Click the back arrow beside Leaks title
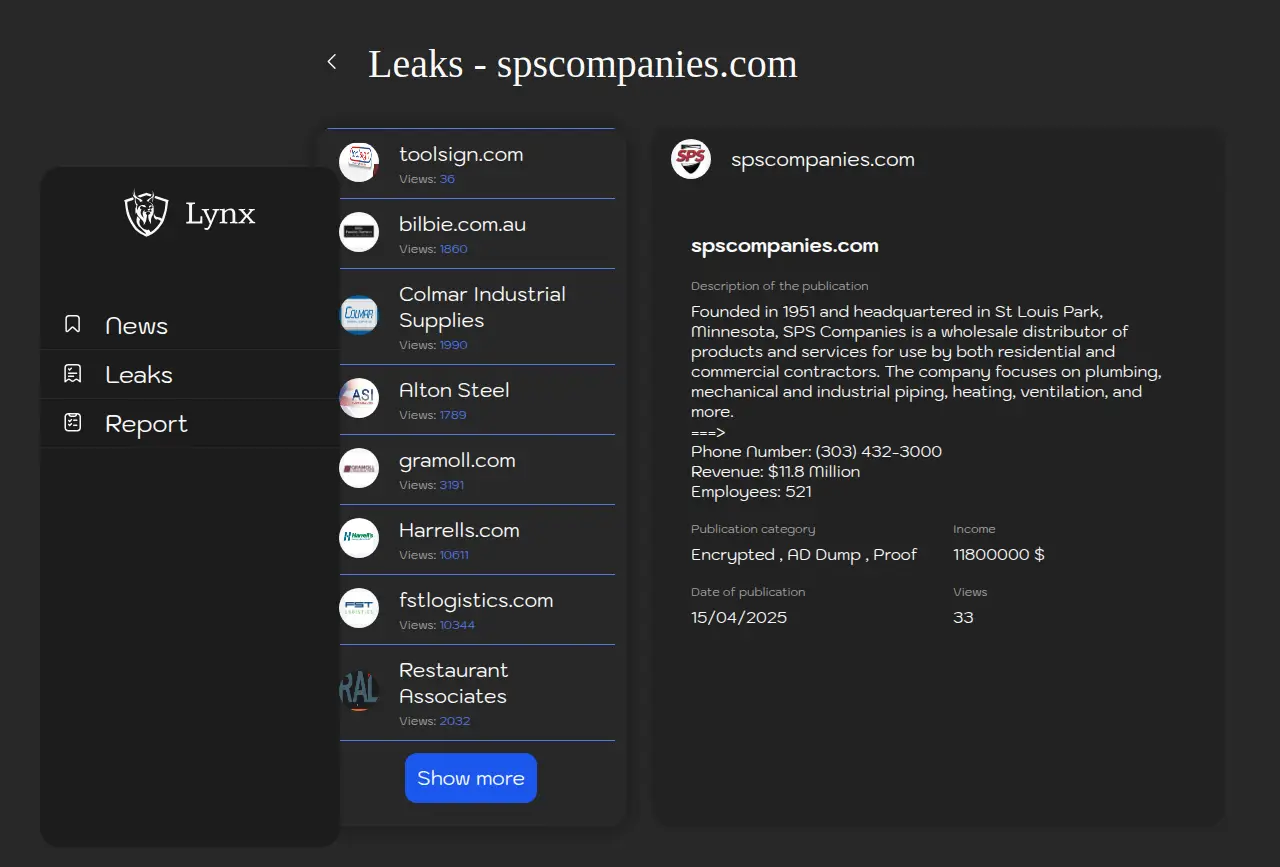The height and width of the screenshot is (867, 1280). [x=332, y=62]
